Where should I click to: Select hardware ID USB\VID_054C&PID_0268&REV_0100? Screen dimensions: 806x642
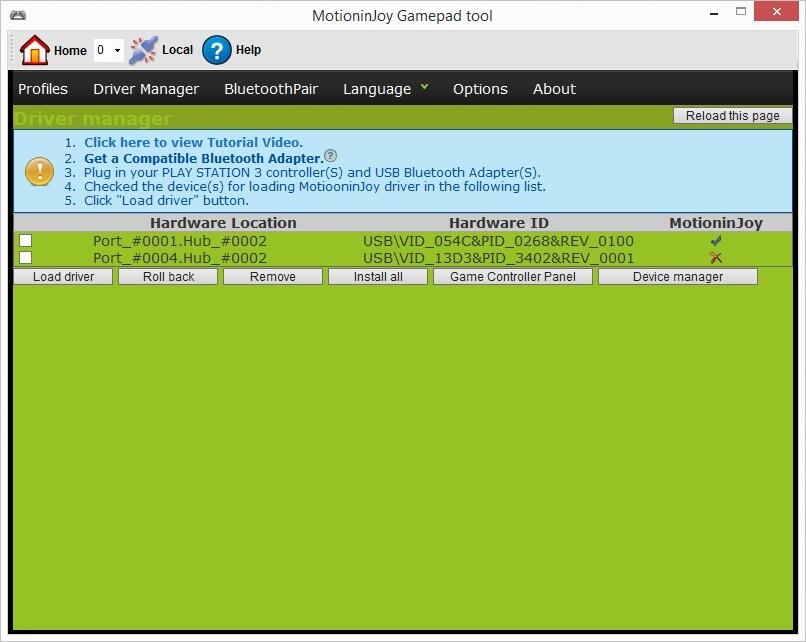point(498,241)
